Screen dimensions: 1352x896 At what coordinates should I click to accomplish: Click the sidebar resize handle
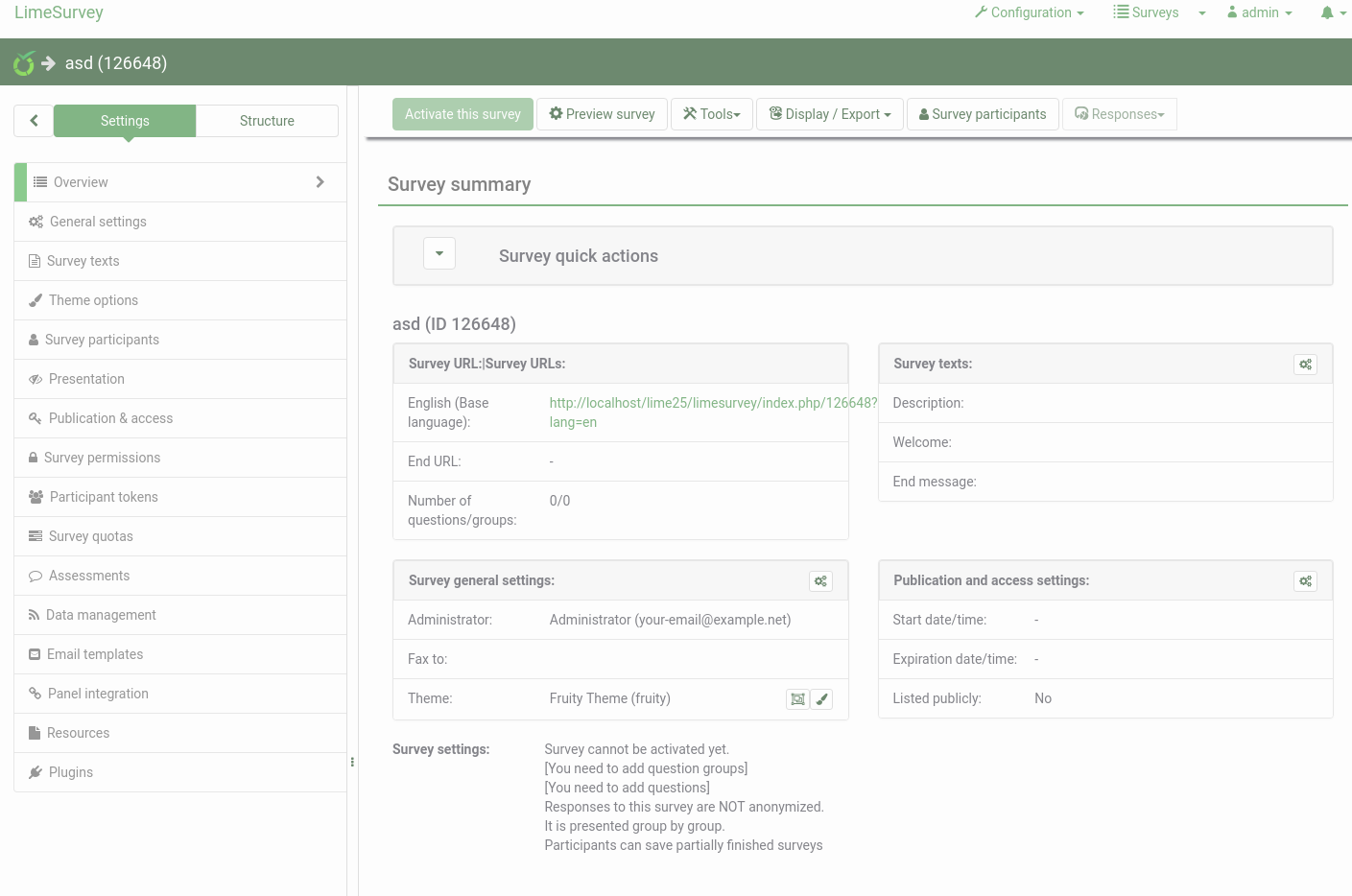tap(352, 762)
